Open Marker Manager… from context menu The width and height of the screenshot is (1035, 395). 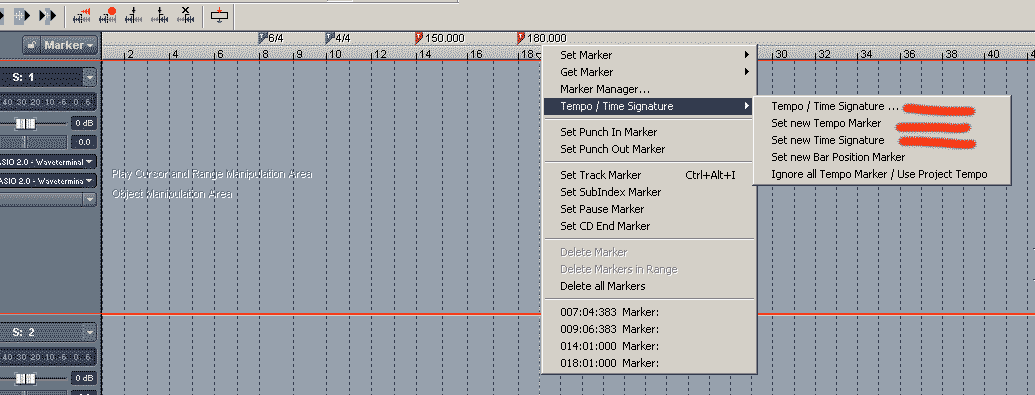(605, 89)
